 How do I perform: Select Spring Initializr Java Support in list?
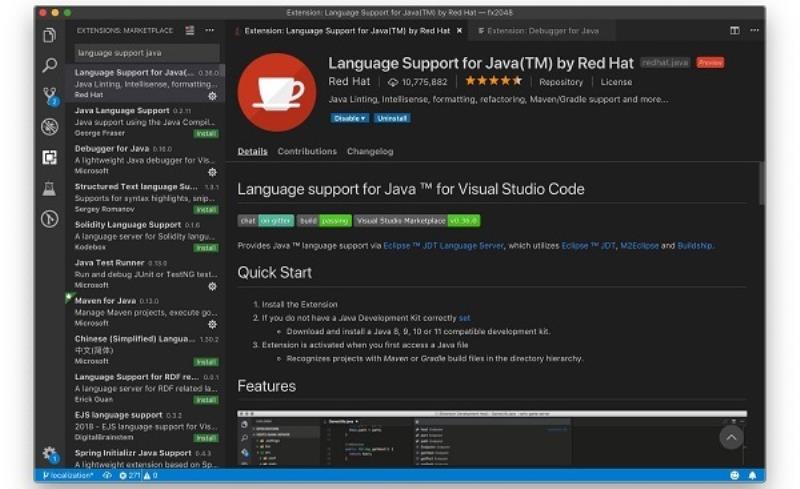coord(145,458)
